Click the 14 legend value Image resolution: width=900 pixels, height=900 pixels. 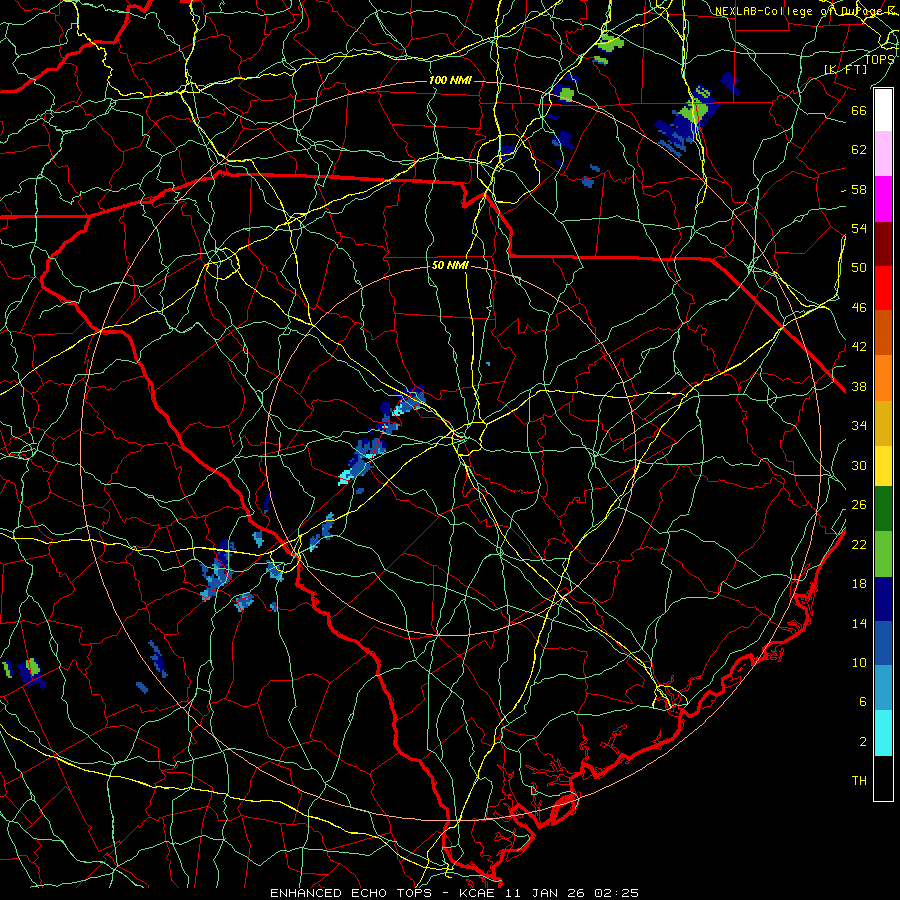(859, 623)
